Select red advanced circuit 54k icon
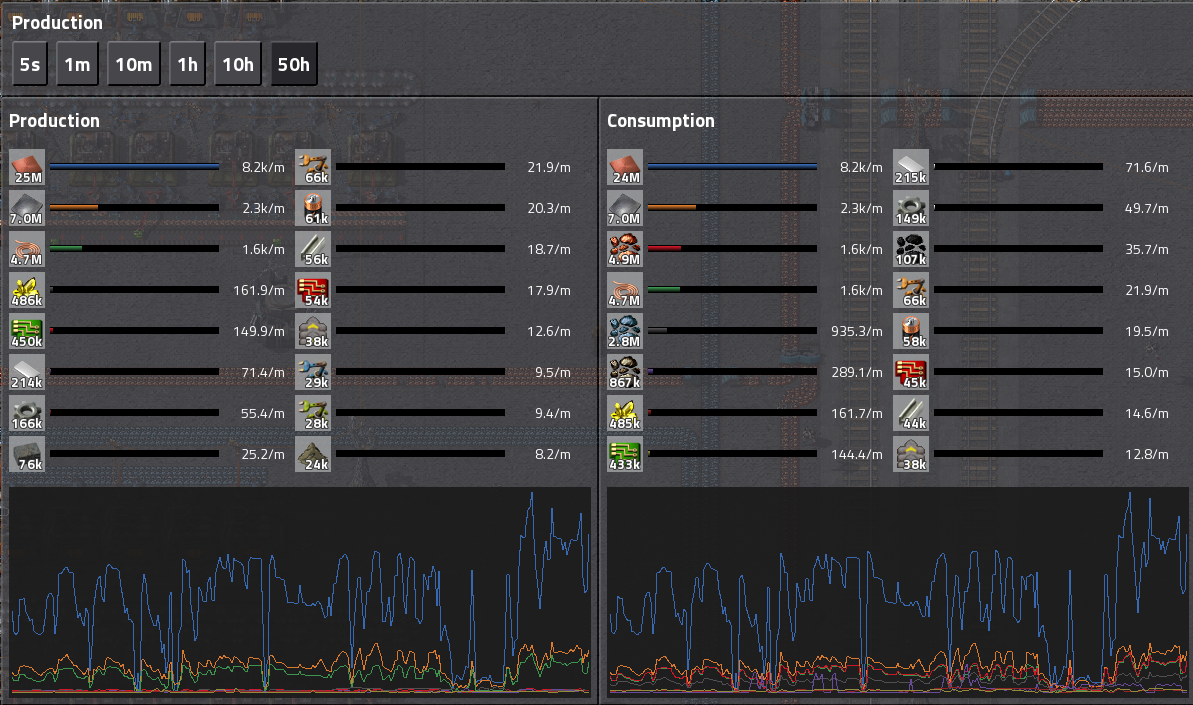 coord(313,291)
